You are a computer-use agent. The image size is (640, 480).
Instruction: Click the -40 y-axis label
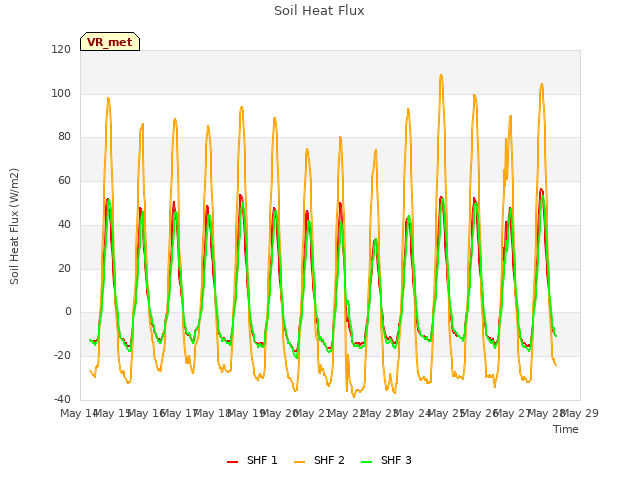coord(62,399)
